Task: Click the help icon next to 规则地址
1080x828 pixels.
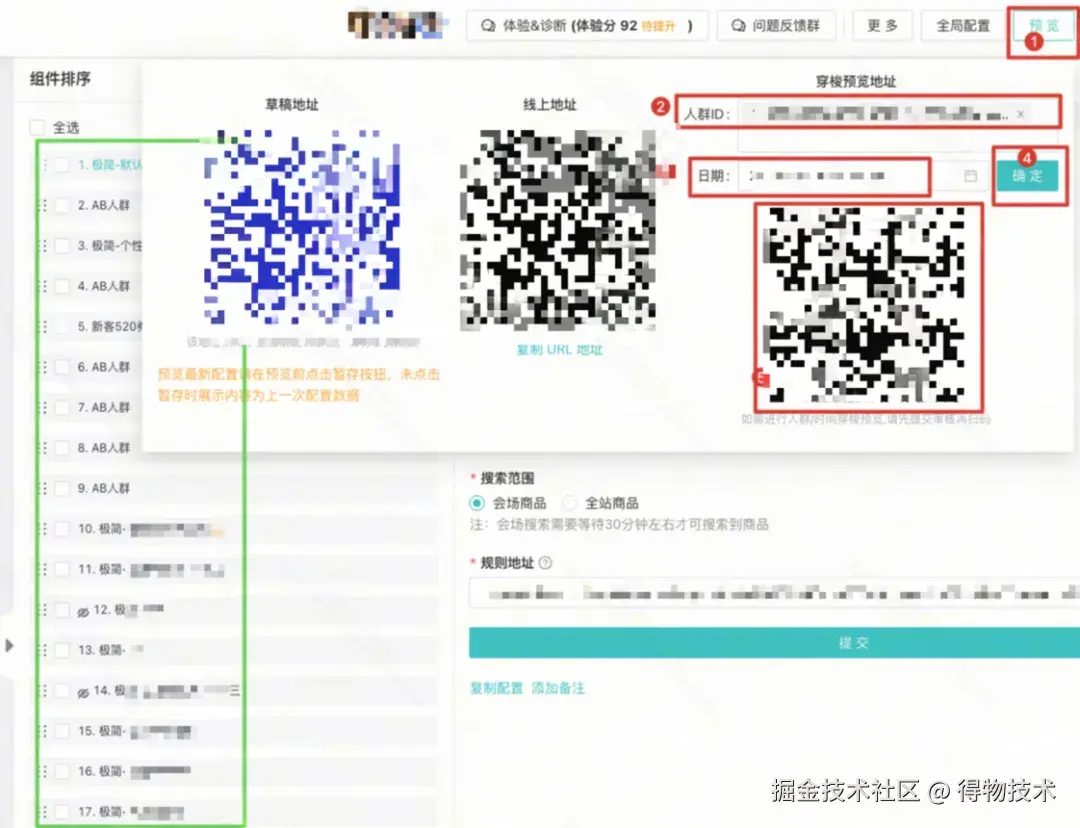Action: [x=545, y=563]
